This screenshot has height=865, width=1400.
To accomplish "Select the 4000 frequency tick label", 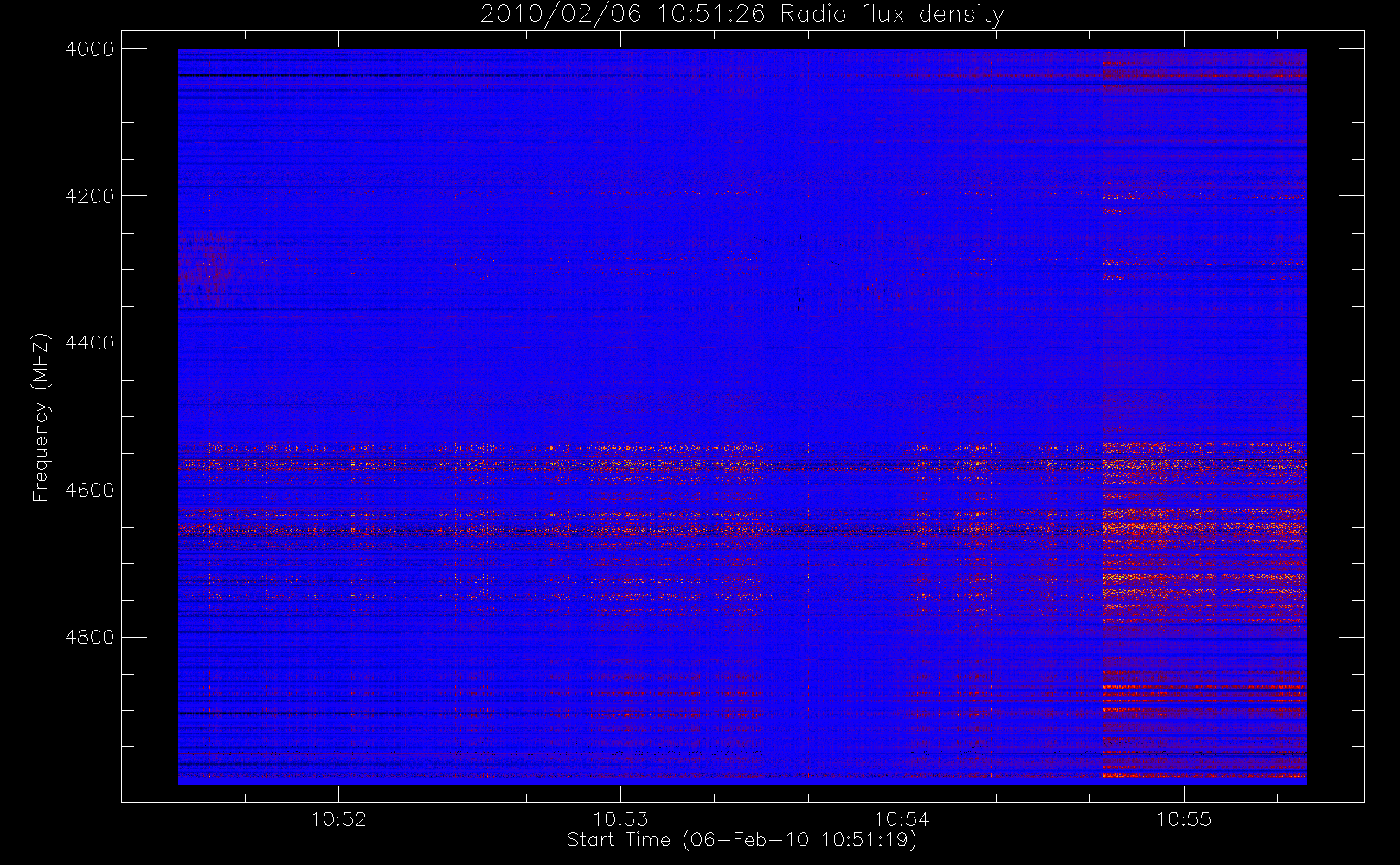I will (90, 49).
